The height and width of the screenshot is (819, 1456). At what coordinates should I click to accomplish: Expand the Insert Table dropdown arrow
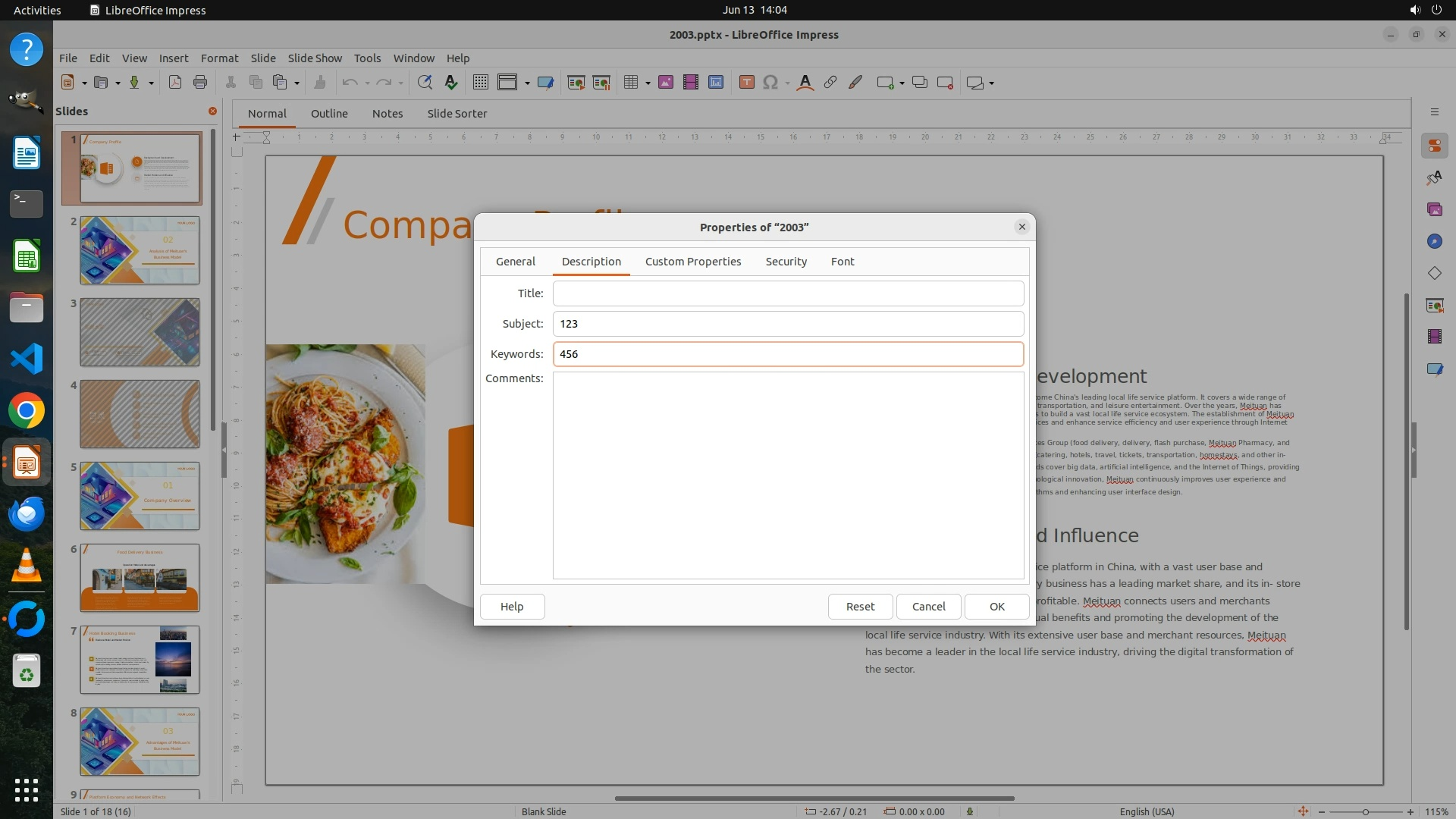[x=648, y=83]
